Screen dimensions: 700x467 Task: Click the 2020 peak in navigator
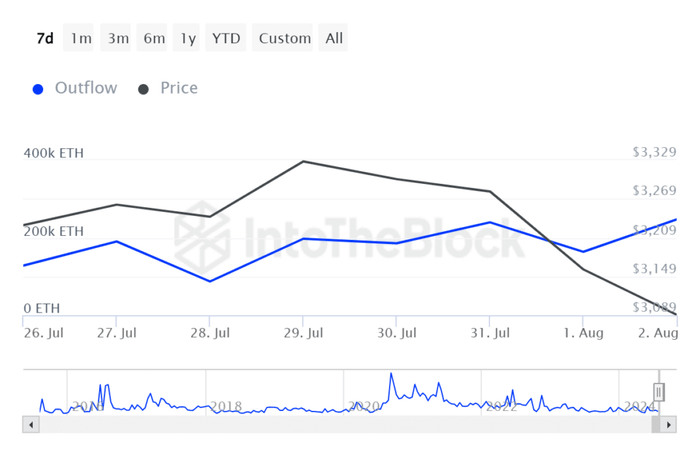pos(392,374)
